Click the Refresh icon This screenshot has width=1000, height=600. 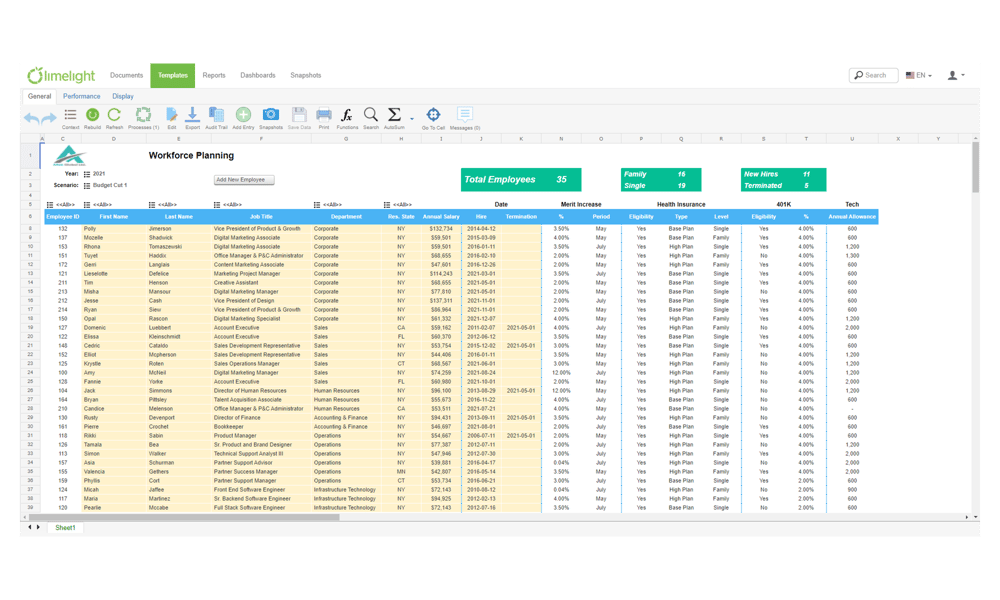click(x=114, y=115)
